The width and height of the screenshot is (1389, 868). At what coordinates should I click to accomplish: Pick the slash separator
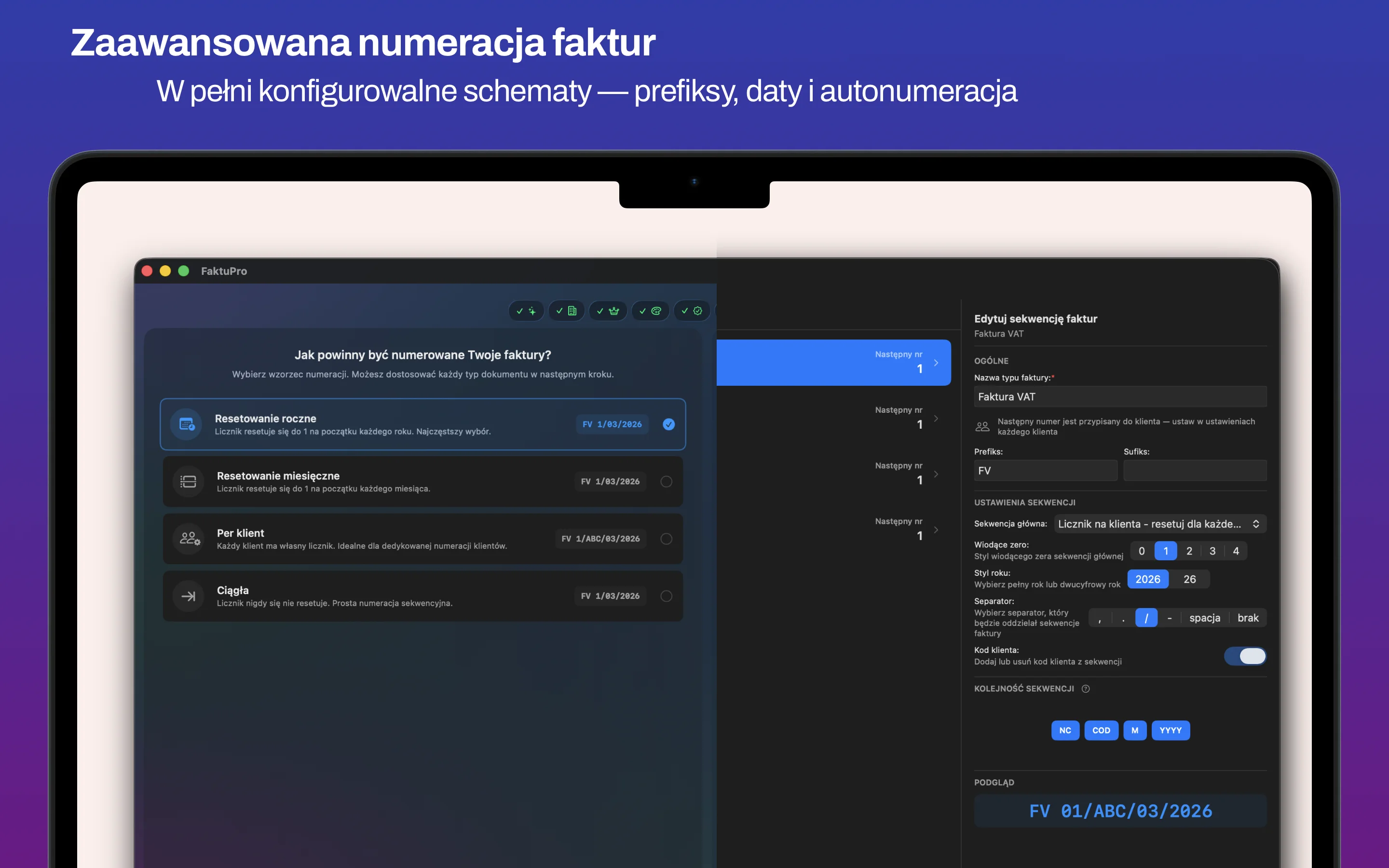pos(1146,618)
